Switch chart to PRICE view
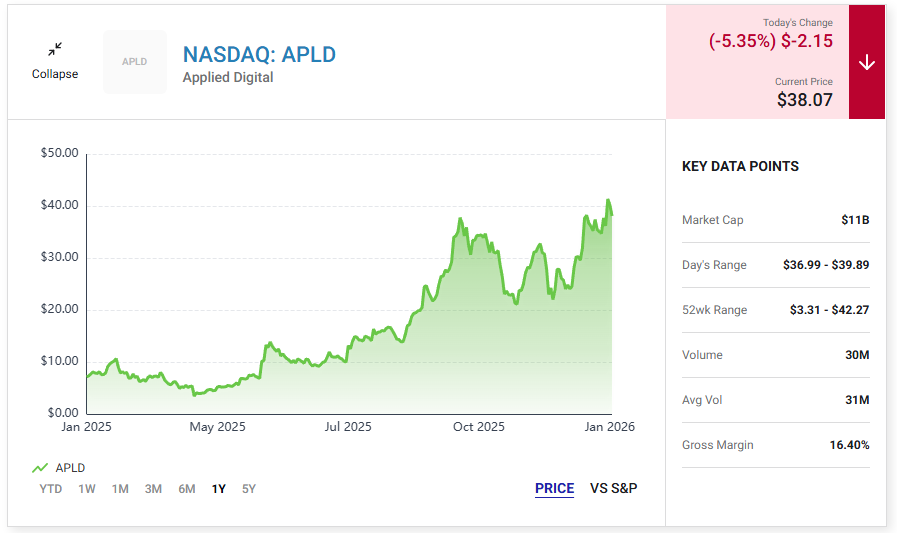This screenshot has width=897, height=533. (x=554, y=488)
